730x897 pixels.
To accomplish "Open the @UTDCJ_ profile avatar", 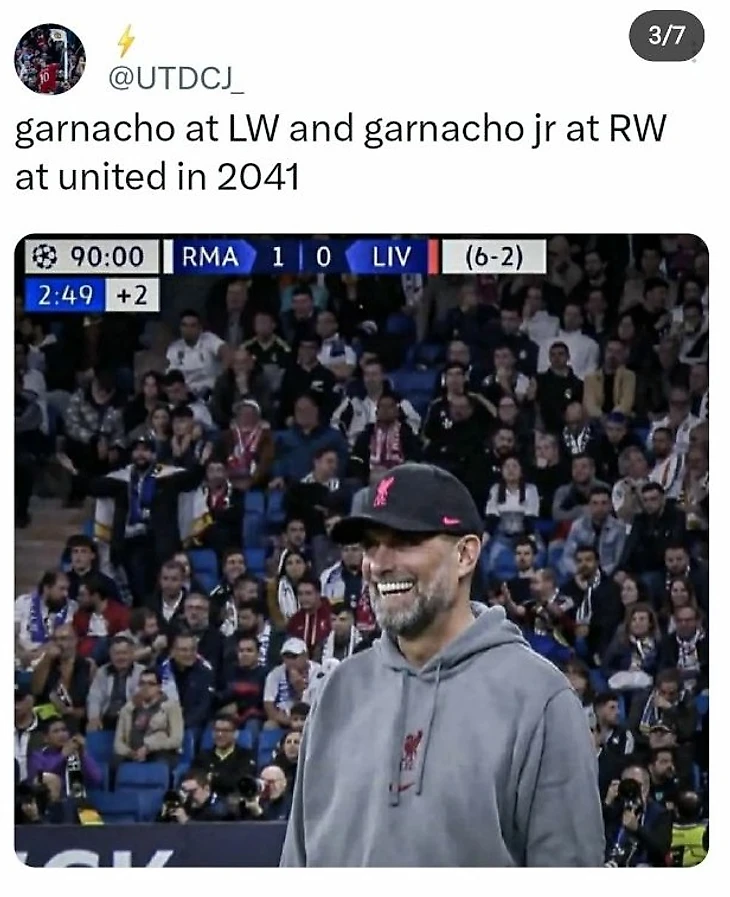I will point(50,58).
